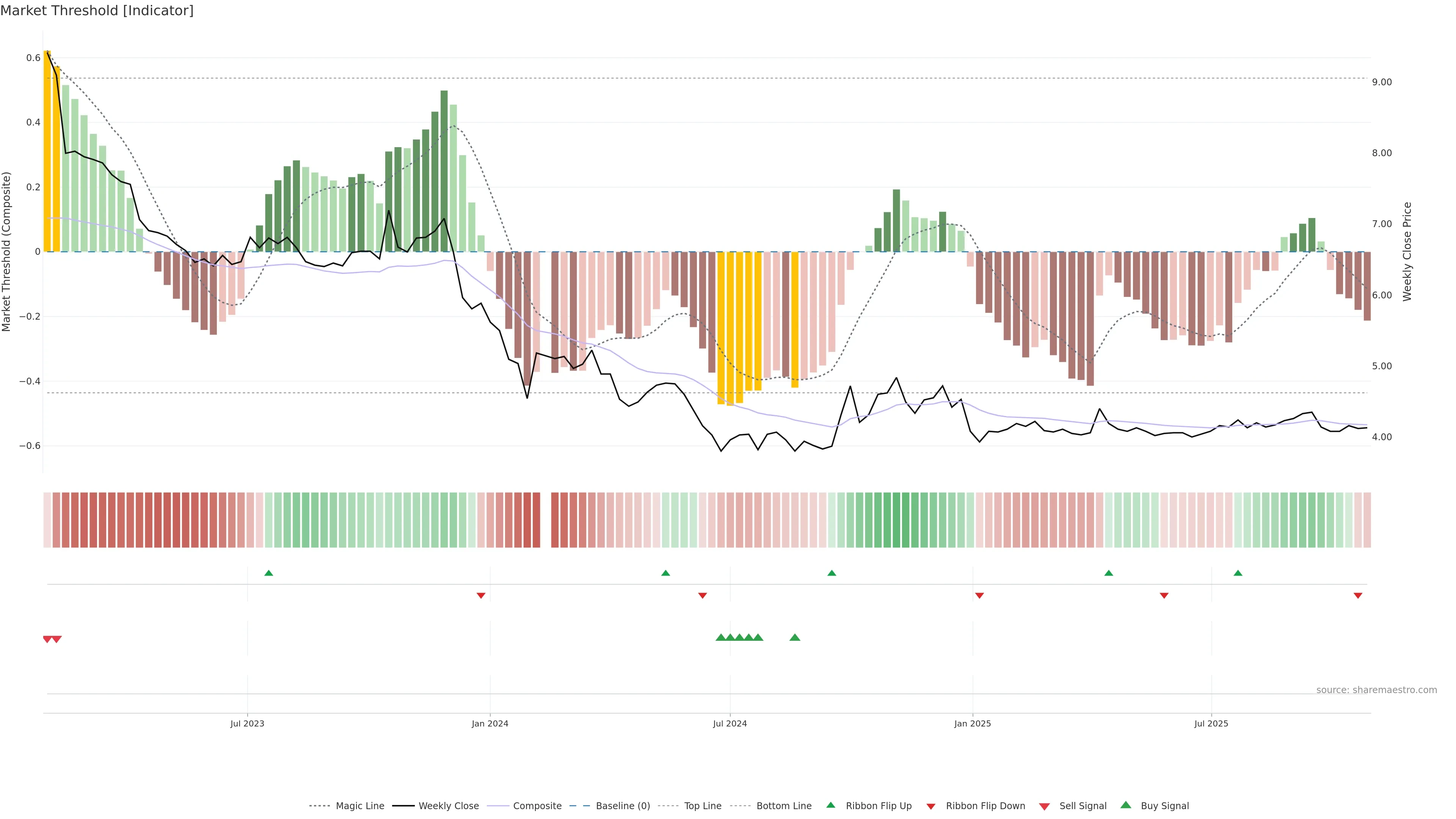1456x819 pixels.
Task: Click Ribbon Flip Up legend triangle icon
Action: point(830,805)
